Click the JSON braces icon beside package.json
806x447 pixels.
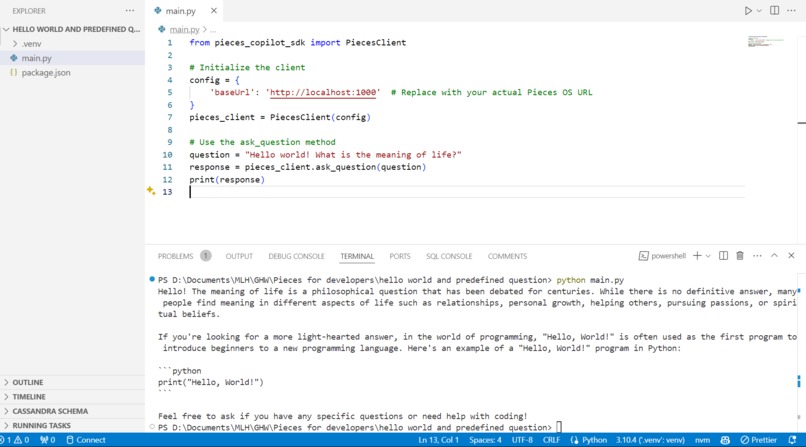[x=14, y=72]
